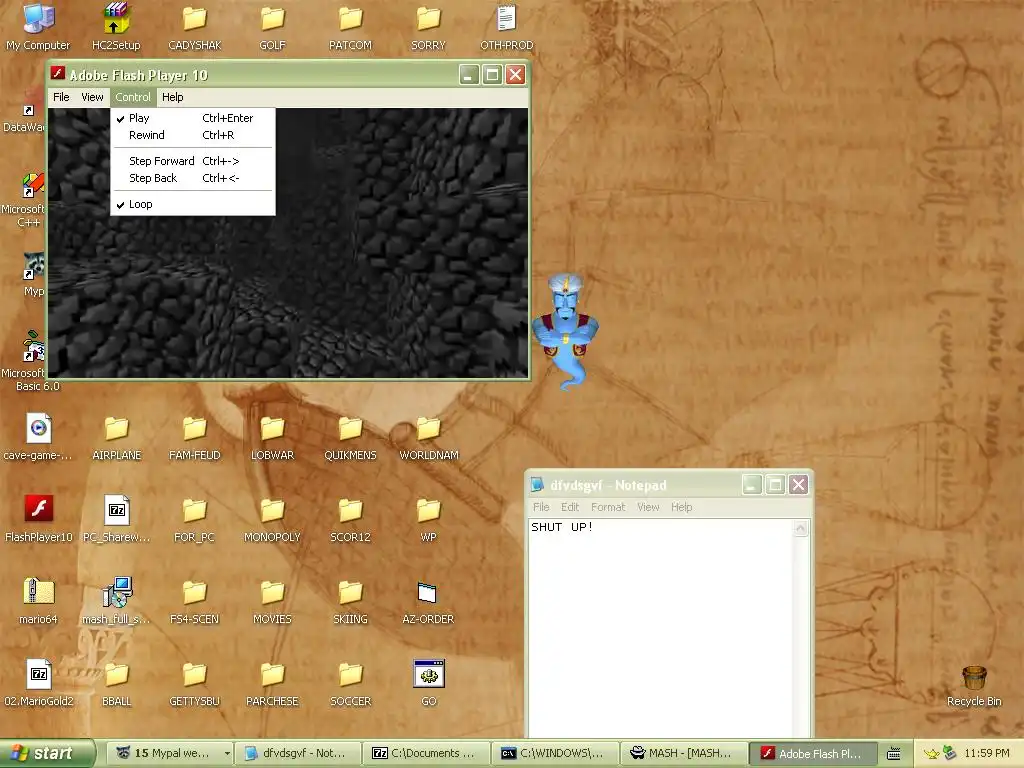Choose Rewind from Control menu
This screenshot has height=768, width=1024.
point(193,135)
